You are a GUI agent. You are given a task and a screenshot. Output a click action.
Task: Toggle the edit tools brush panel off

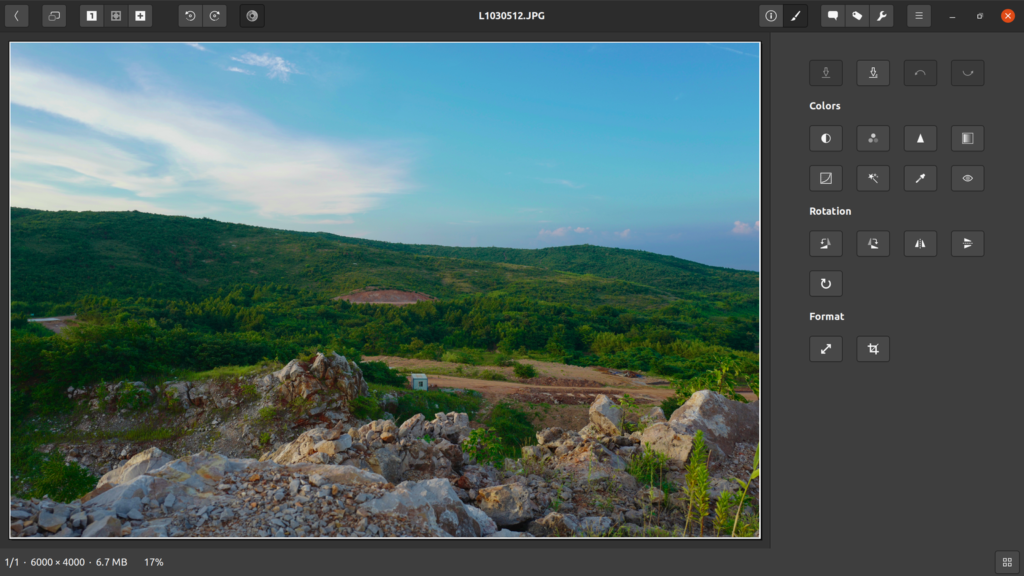(x=795, y=16)
